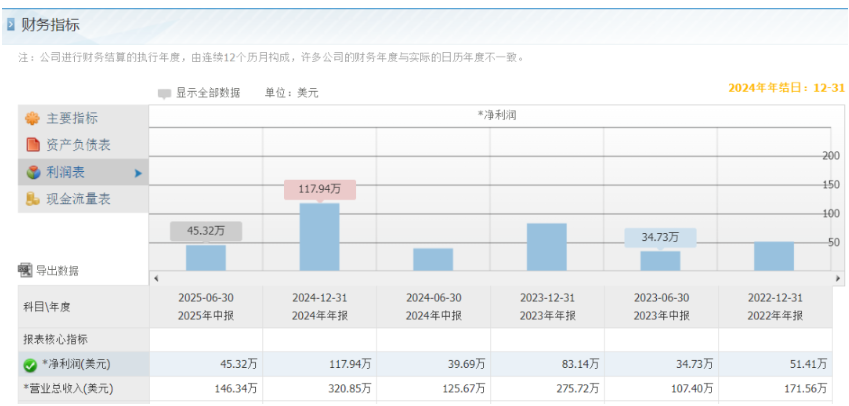
Task: Click the 2023-06-30 net profit bar
Action: point(661,261)
